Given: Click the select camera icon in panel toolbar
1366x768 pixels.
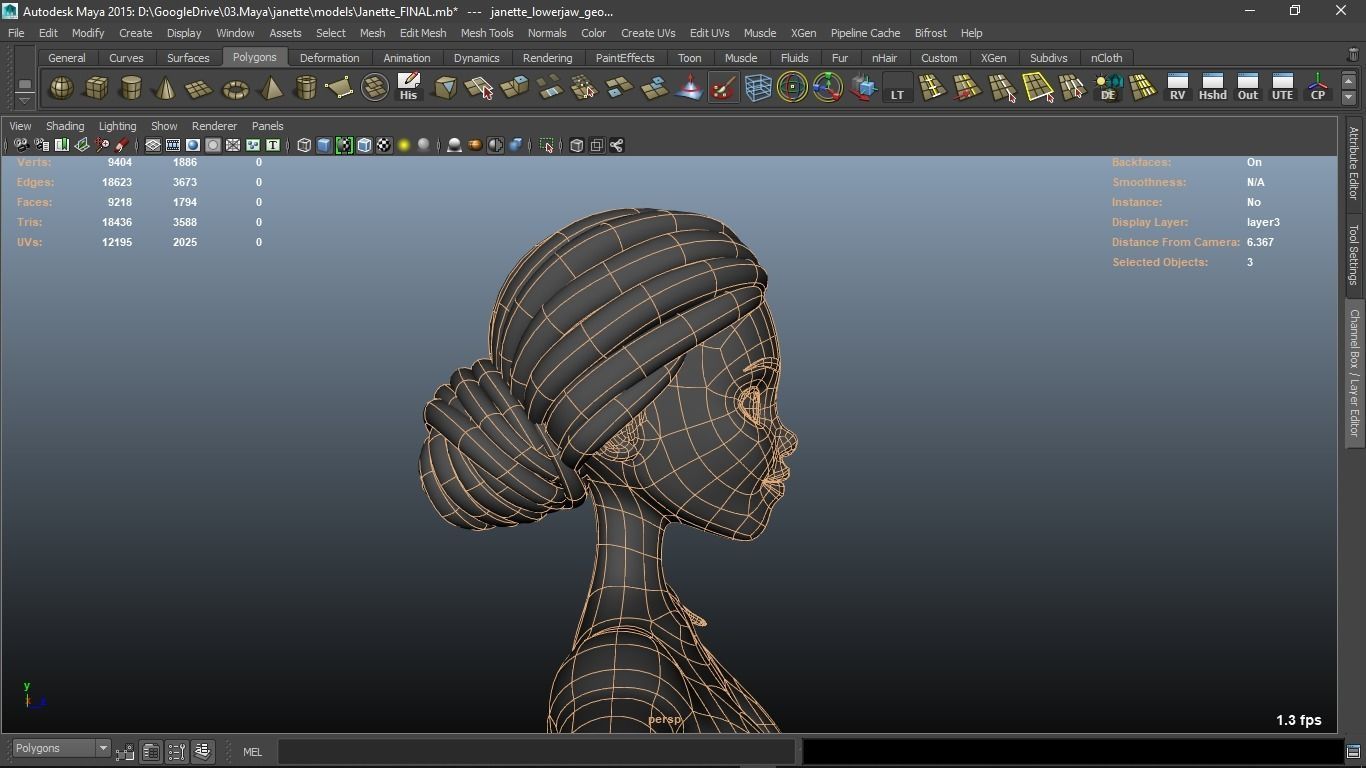Looking at the screenshot, I should 21,145.
